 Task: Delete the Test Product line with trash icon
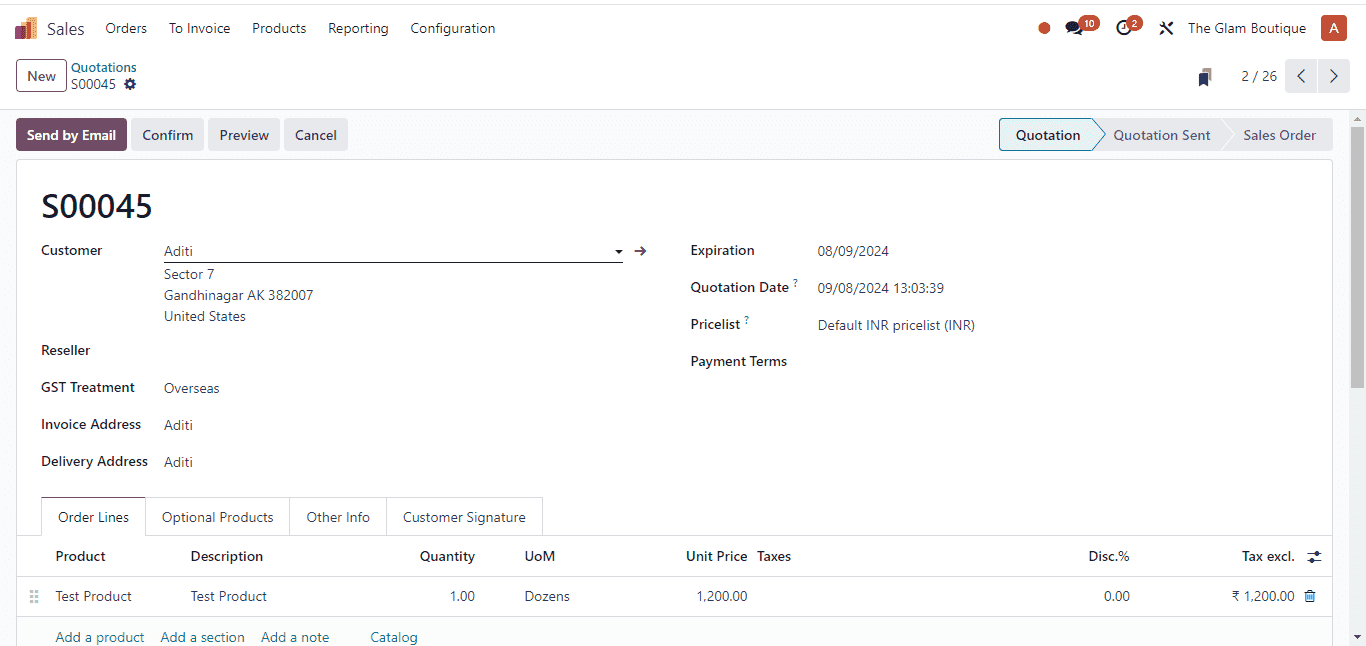coord(1310,596)
